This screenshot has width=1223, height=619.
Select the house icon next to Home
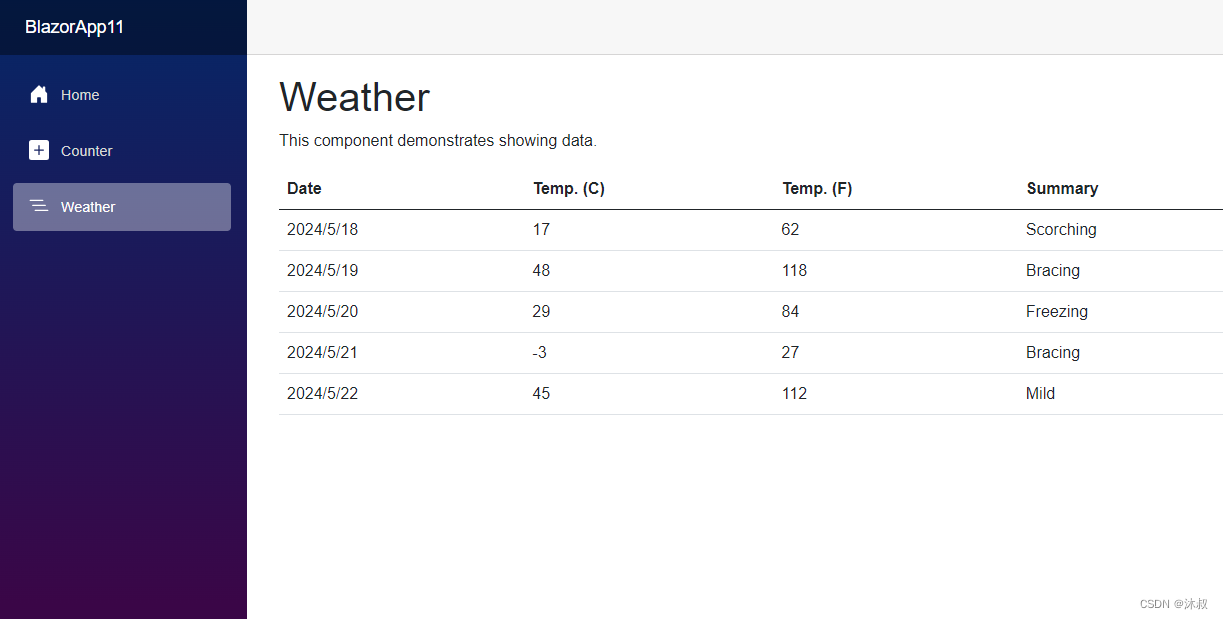38,94
